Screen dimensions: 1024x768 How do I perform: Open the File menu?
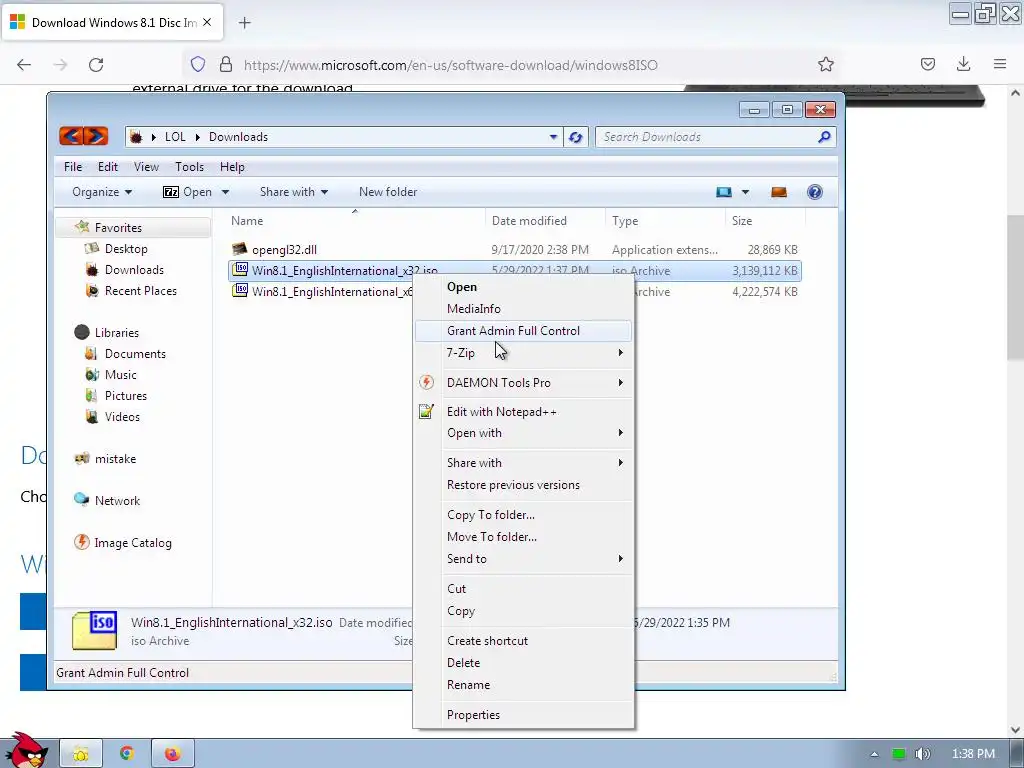(73, 167)
